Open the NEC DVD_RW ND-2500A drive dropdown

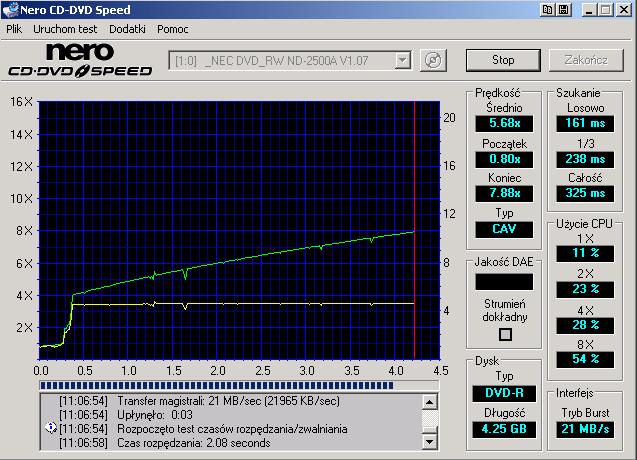click(290, 61)
